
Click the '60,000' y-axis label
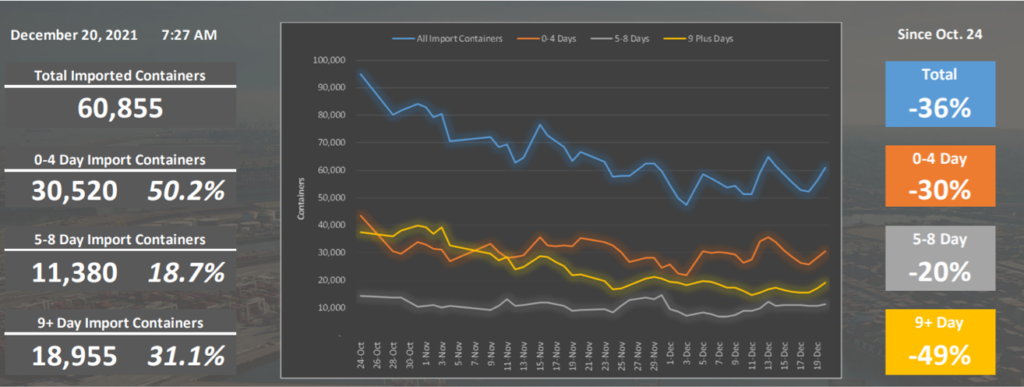332,170
